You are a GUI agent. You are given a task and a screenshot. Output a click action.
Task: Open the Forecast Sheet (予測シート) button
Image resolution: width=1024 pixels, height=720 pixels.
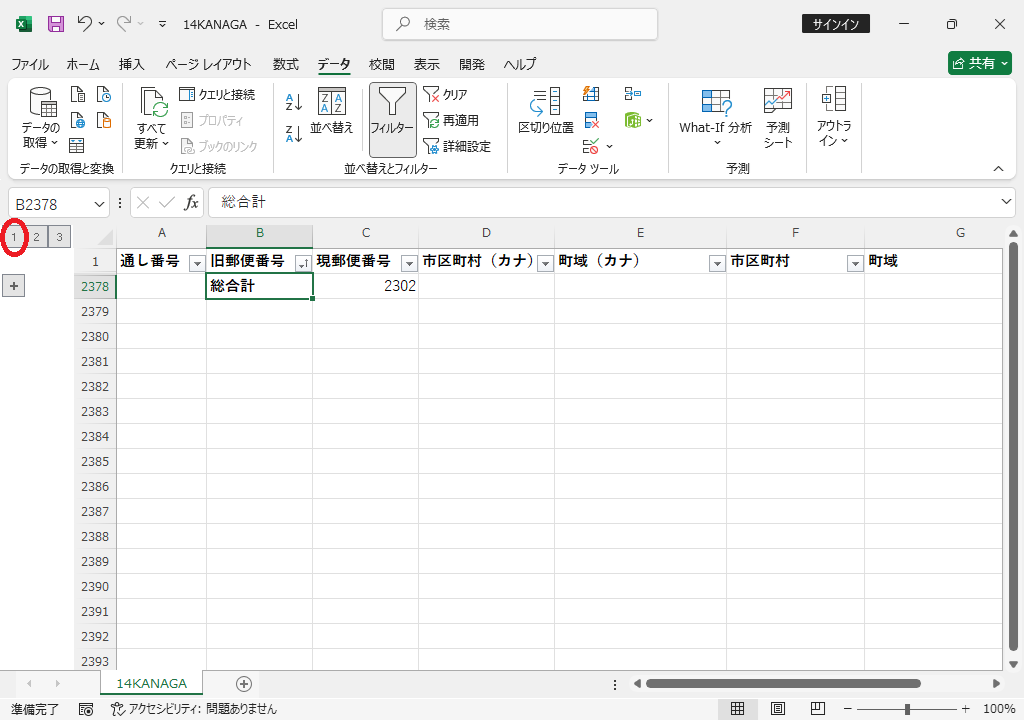(x=778, y=118)
